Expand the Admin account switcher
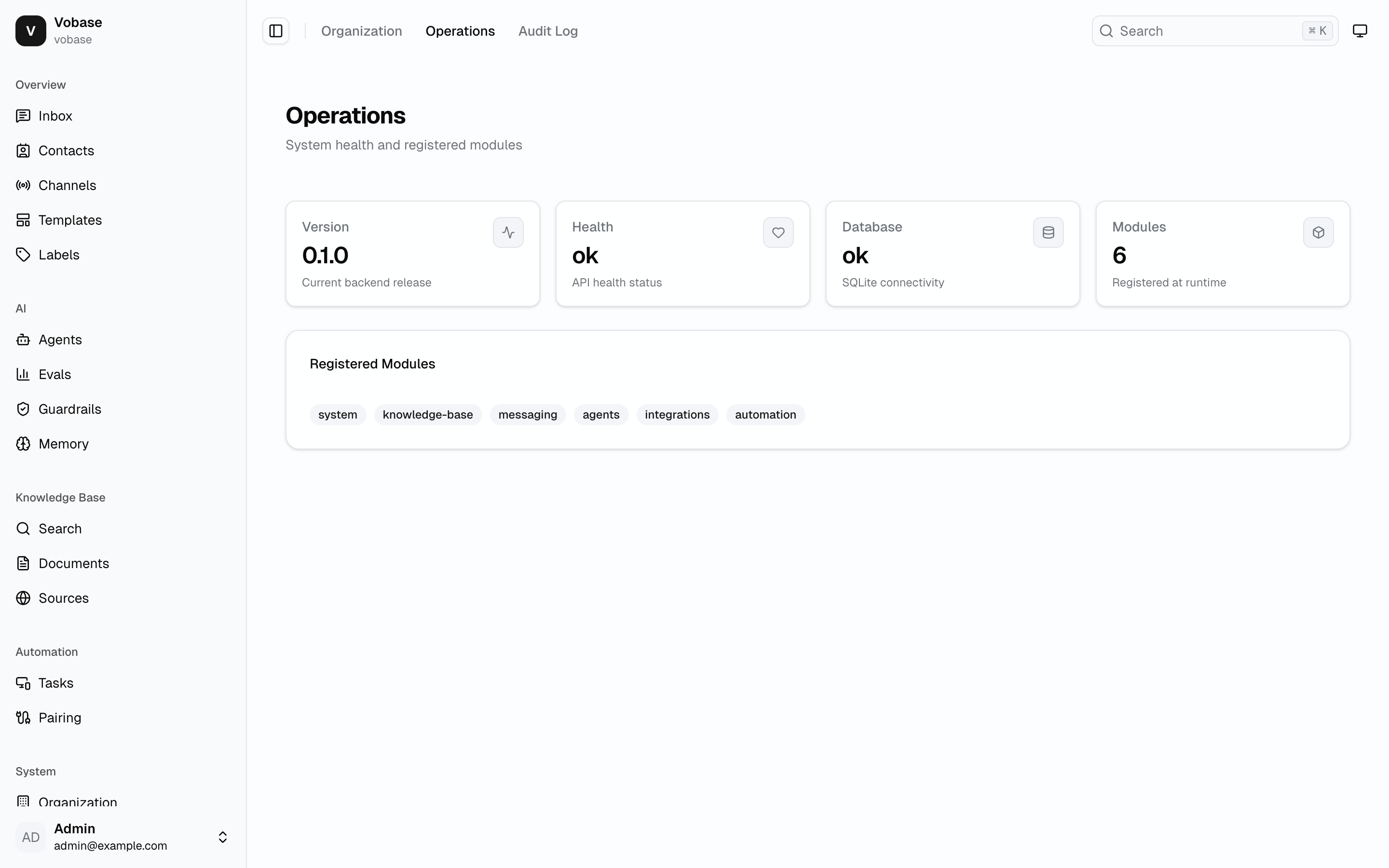This screenshot has width=1389, height=868. 222,837
